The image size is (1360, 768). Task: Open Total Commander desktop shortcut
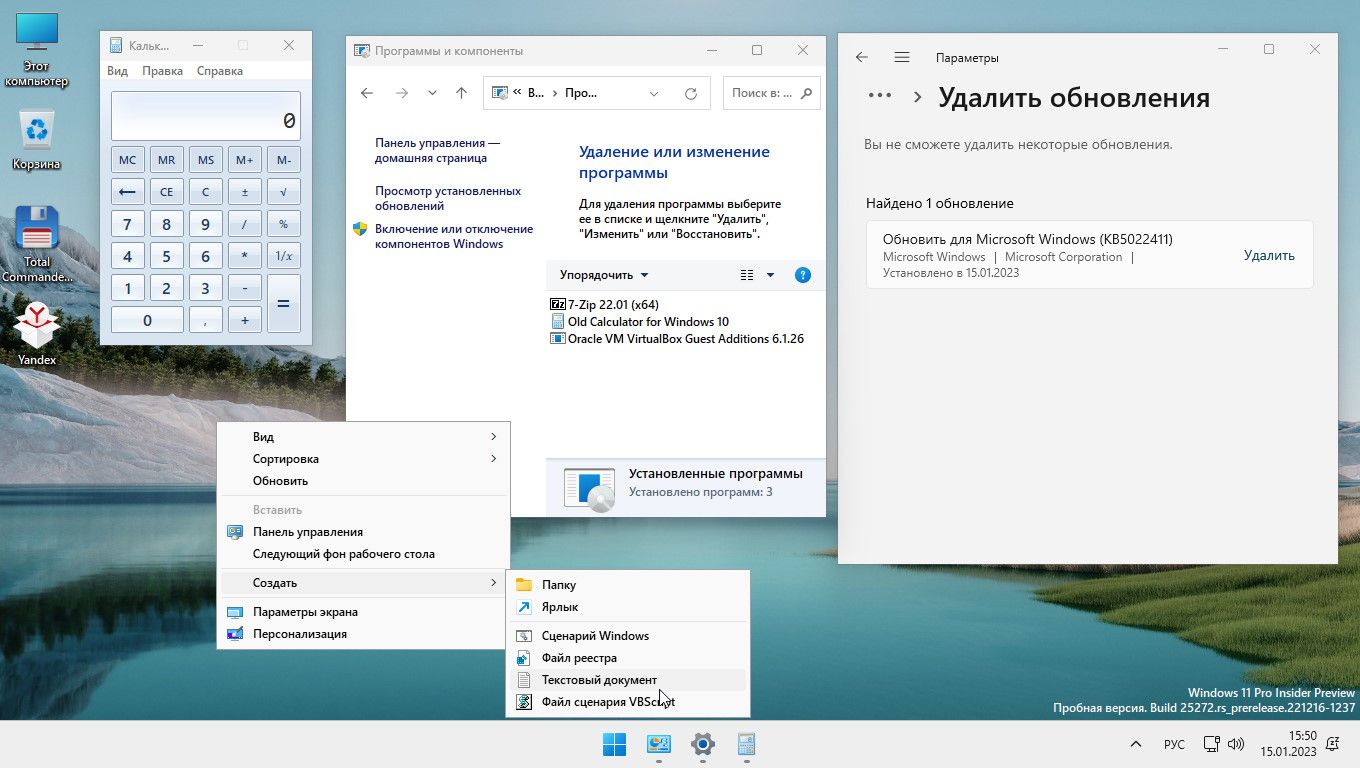tap(37, 244)
